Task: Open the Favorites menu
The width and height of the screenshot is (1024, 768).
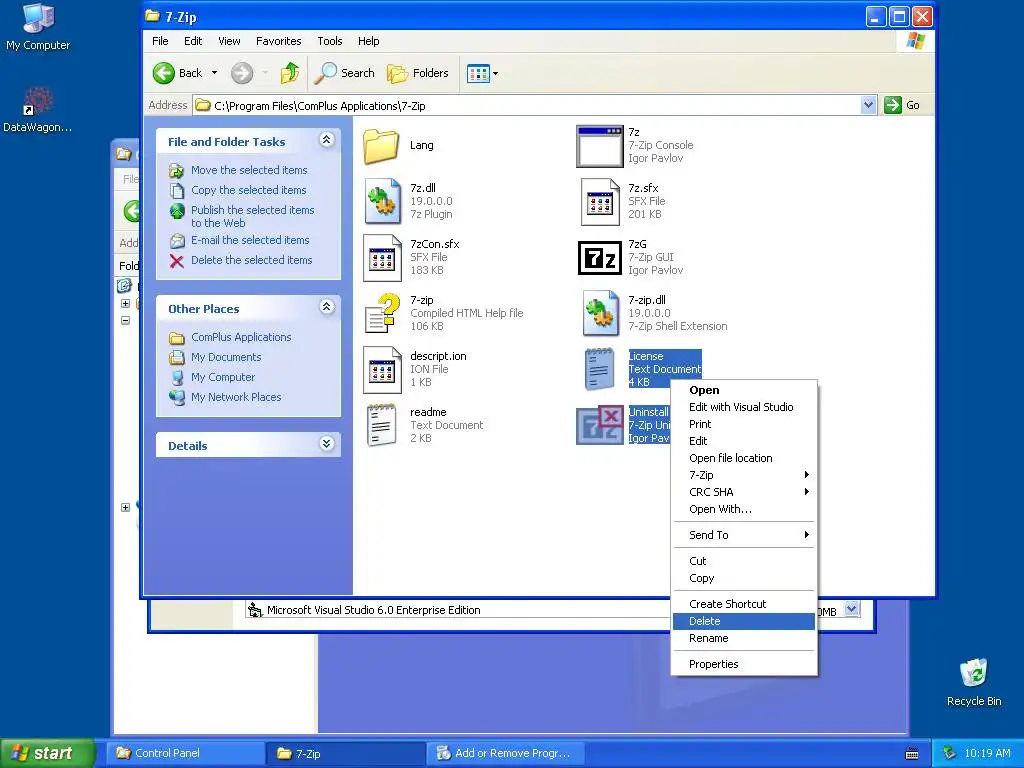Action: 278,41
